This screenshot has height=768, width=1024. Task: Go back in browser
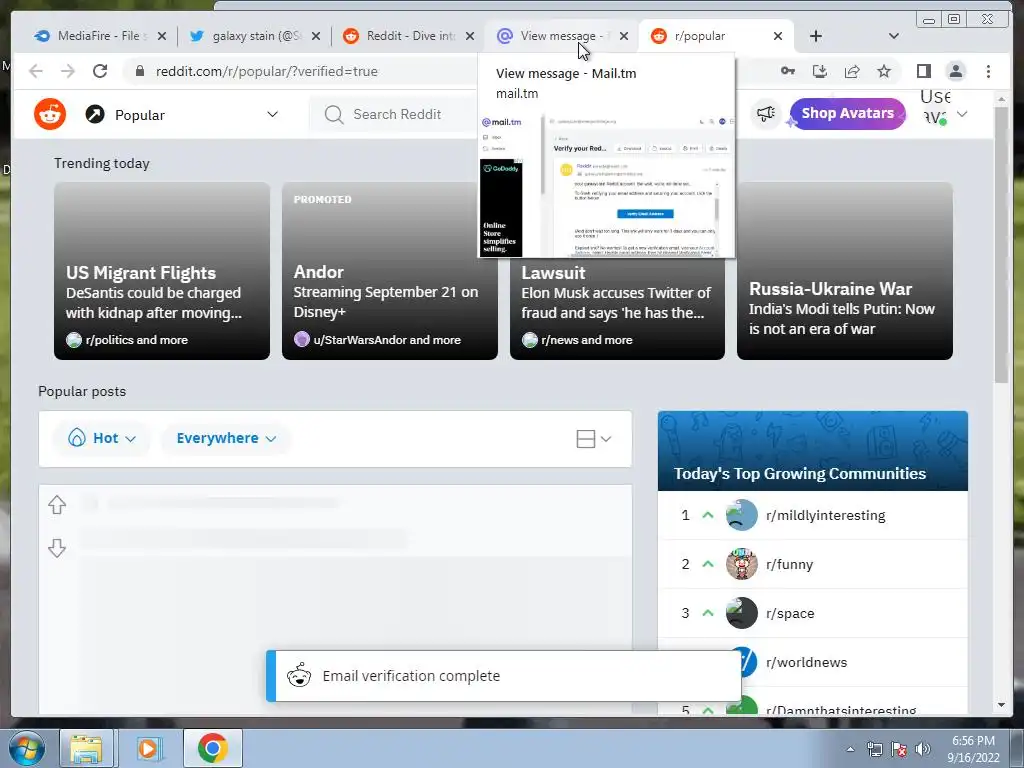(x=36, y=71)
